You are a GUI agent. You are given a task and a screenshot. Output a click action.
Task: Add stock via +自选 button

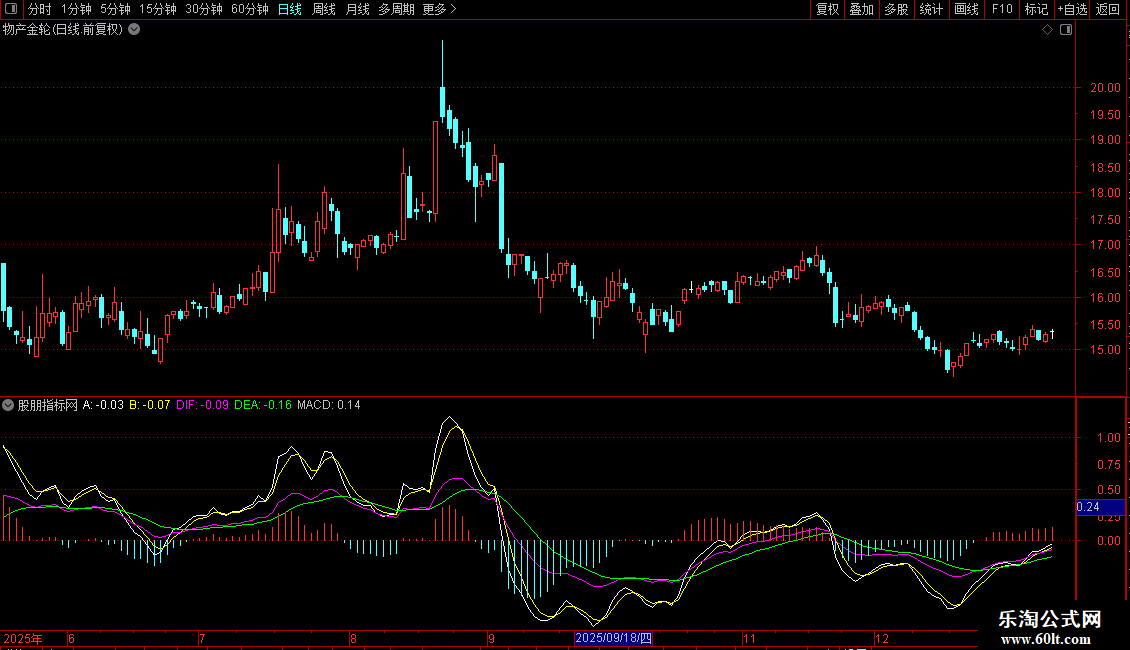pyautogui.click(x=1072, y=10)
